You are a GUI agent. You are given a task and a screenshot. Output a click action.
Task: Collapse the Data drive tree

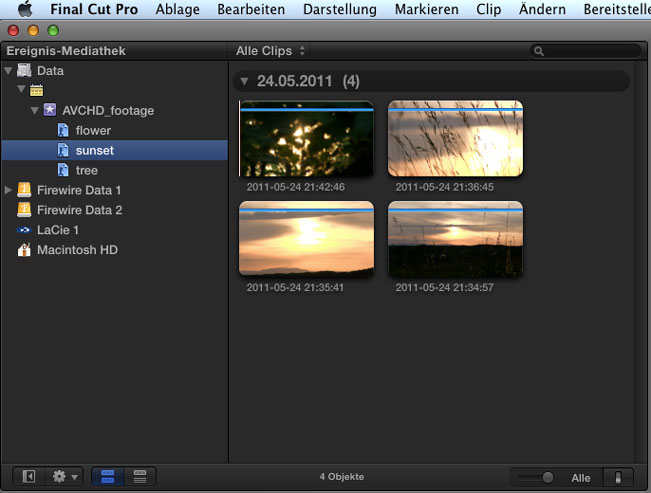9,71
